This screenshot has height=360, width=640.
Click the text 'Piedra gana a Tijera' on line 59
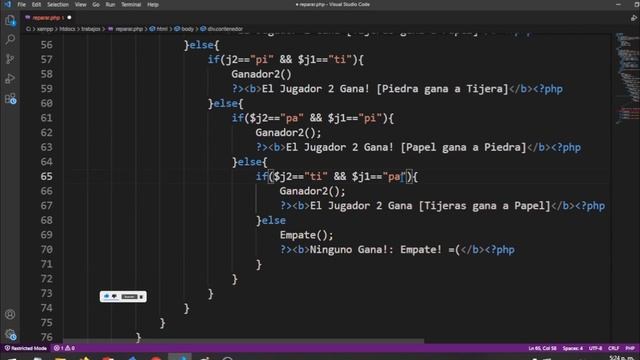[x=442, y=89]
